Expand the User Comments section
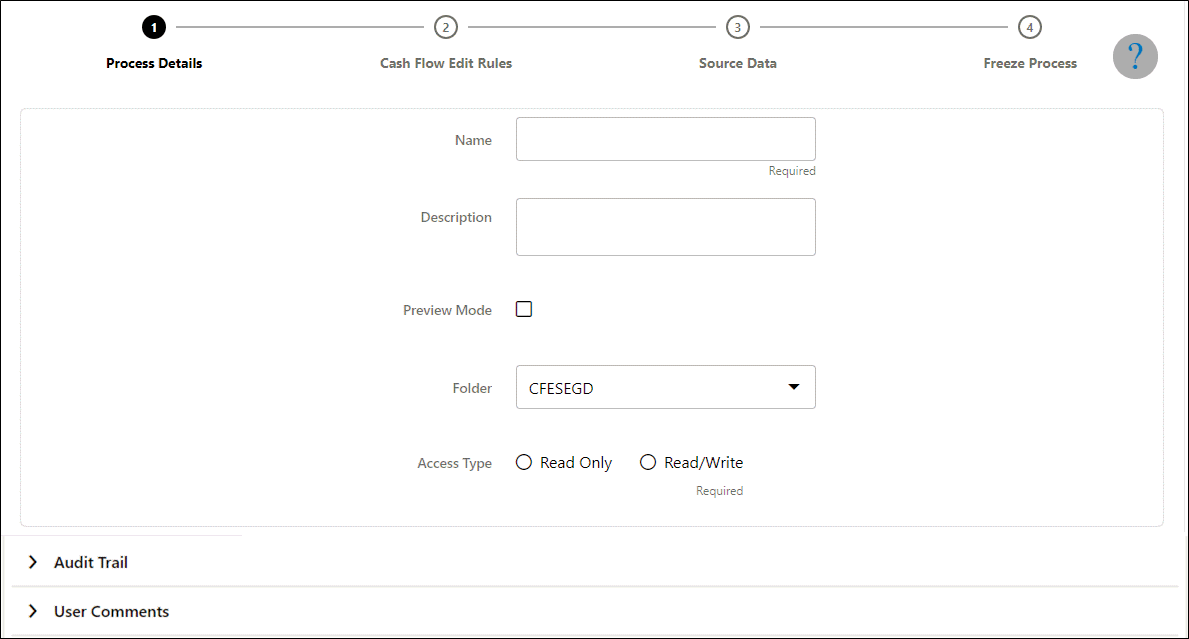Image resolution: width=1189 pixels, height=639 pixels. pos(111,611)
